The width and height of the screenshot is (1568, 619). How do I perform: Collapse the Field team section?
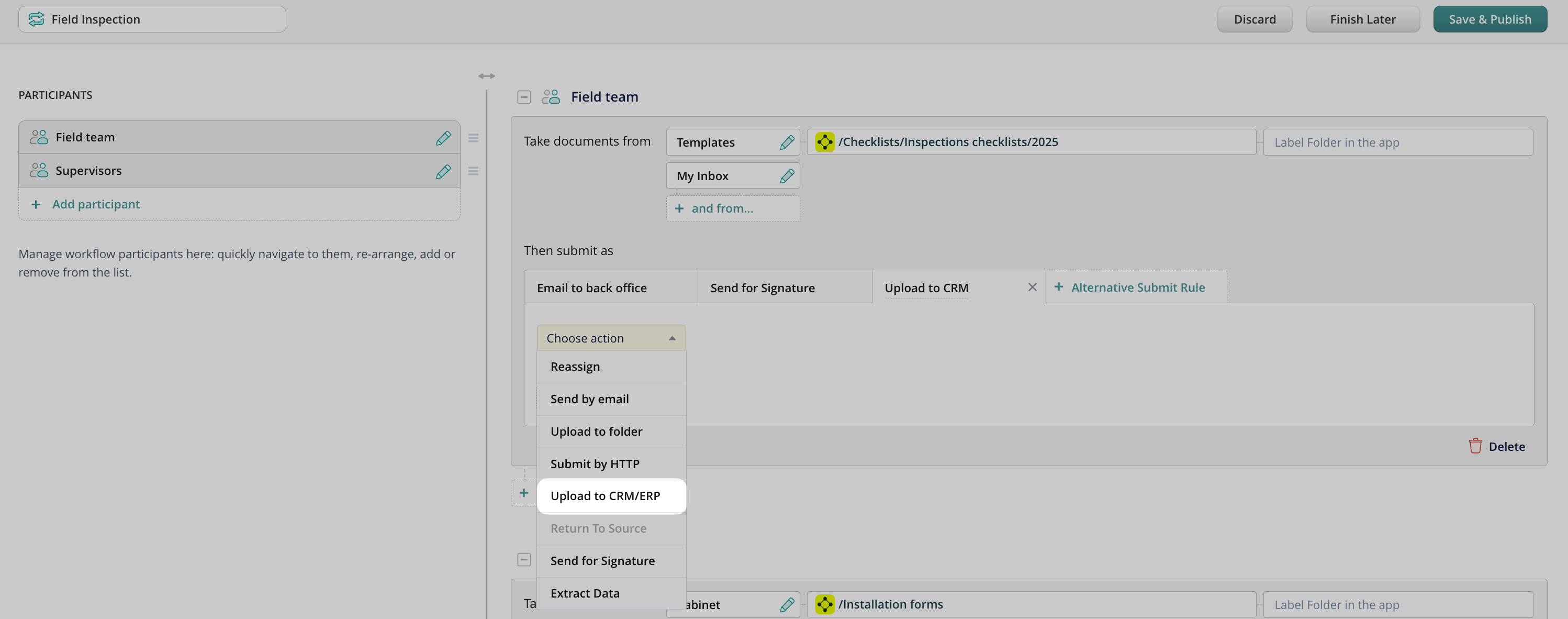point(524,97)
